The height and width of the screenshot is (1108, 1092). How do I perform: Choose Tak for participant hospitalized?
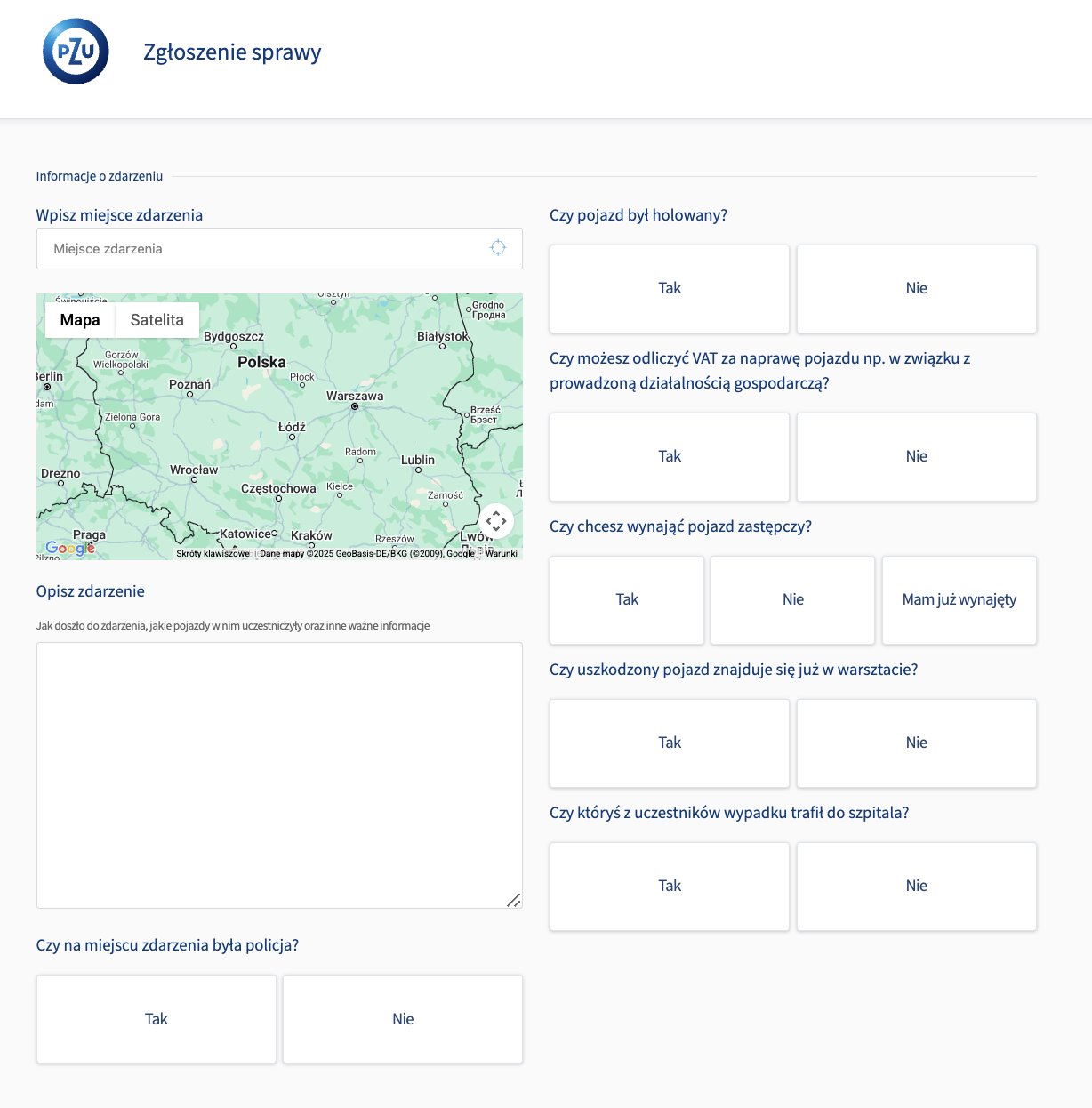[669, 887]
